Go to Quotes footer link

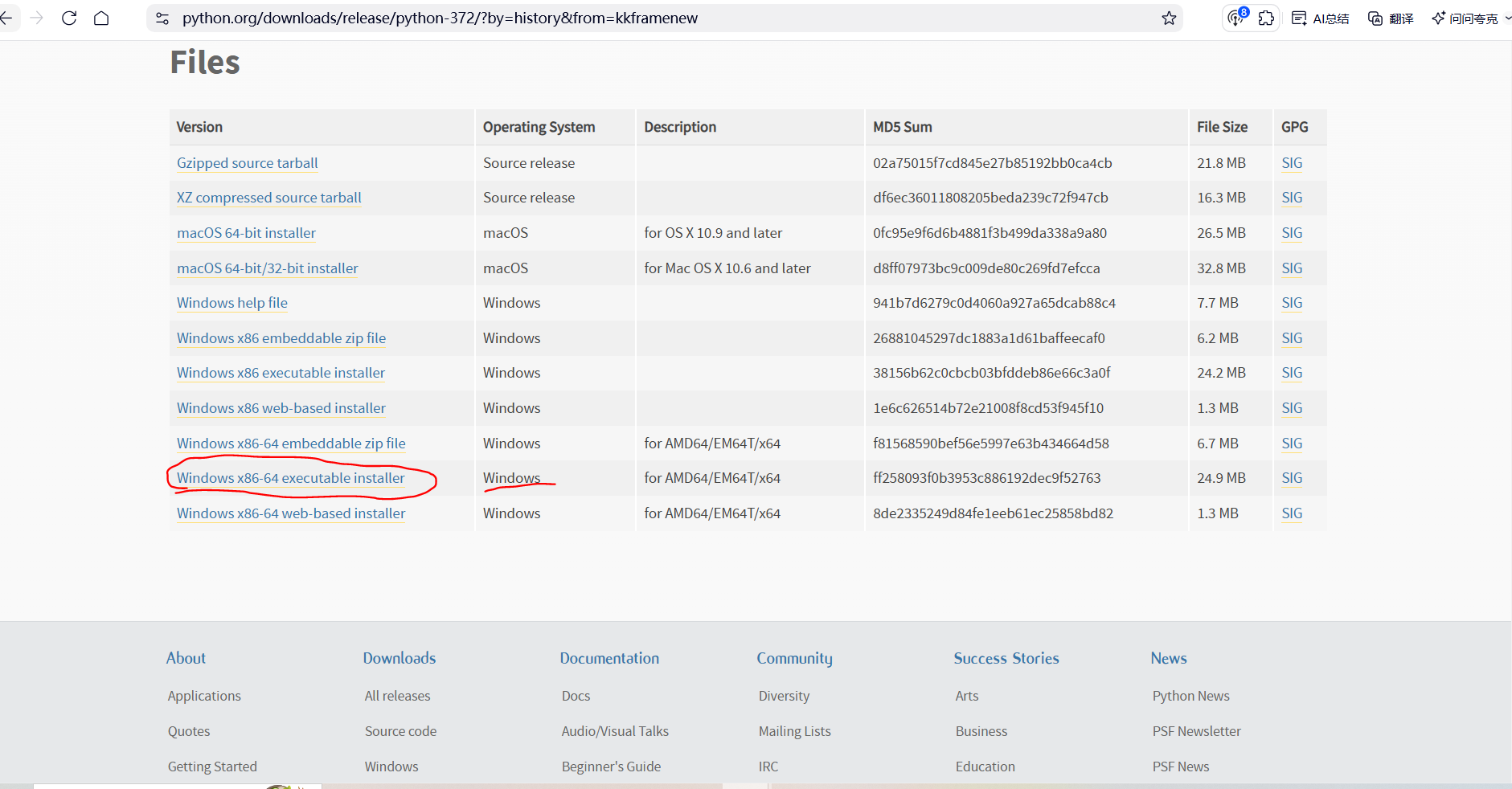tap(189, 731)
